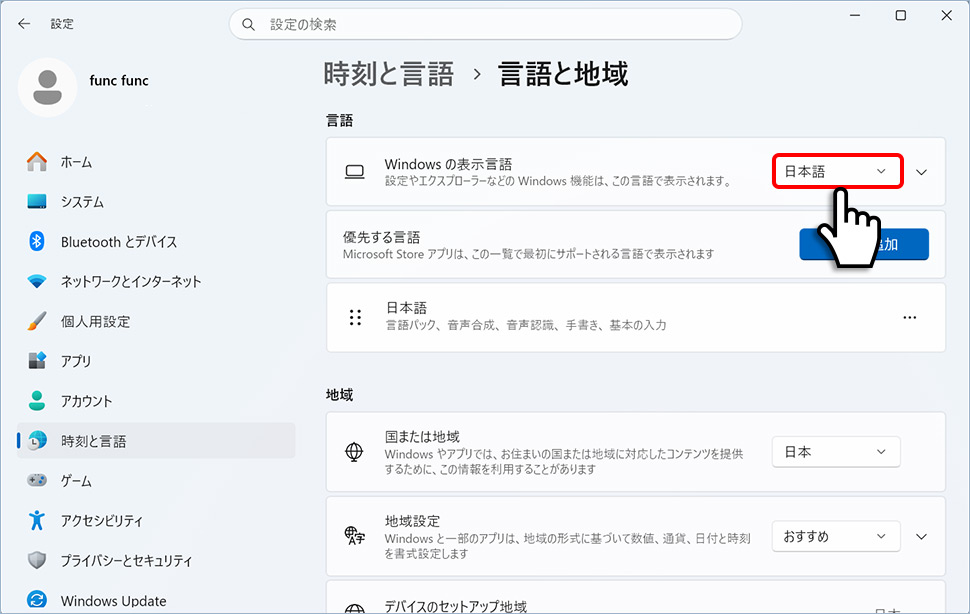This screenshot has height=614, width=970.
Task: Open Windows Update page
Action: 156,600
